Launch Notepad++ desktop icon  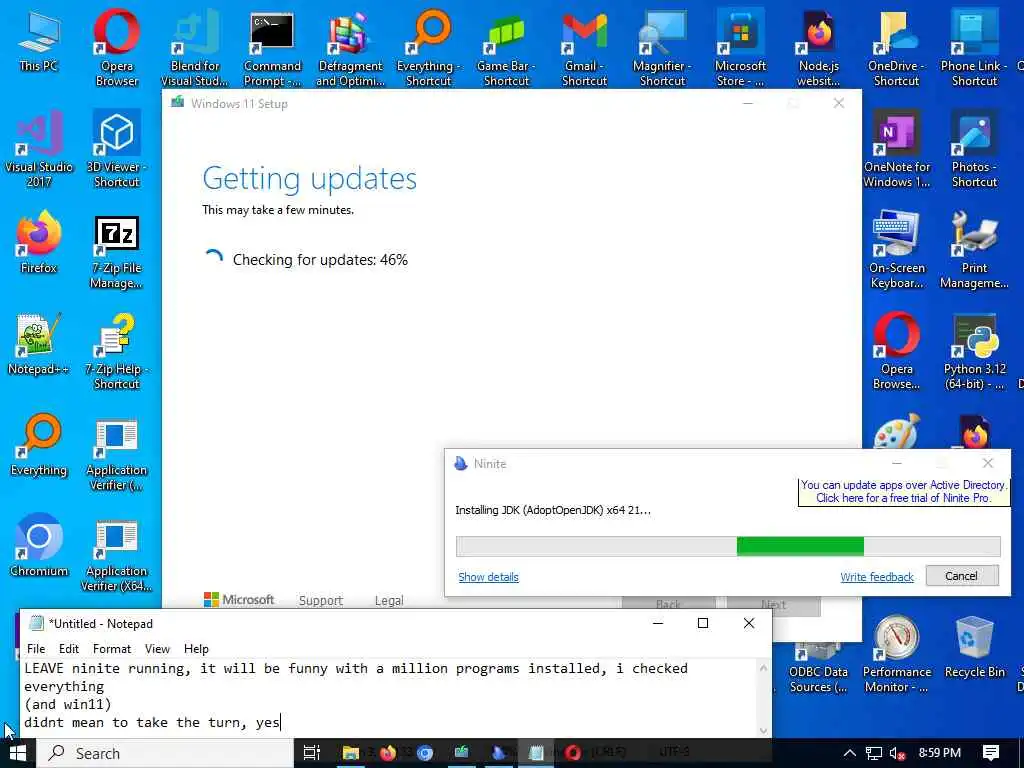click(x=39, y=344)
